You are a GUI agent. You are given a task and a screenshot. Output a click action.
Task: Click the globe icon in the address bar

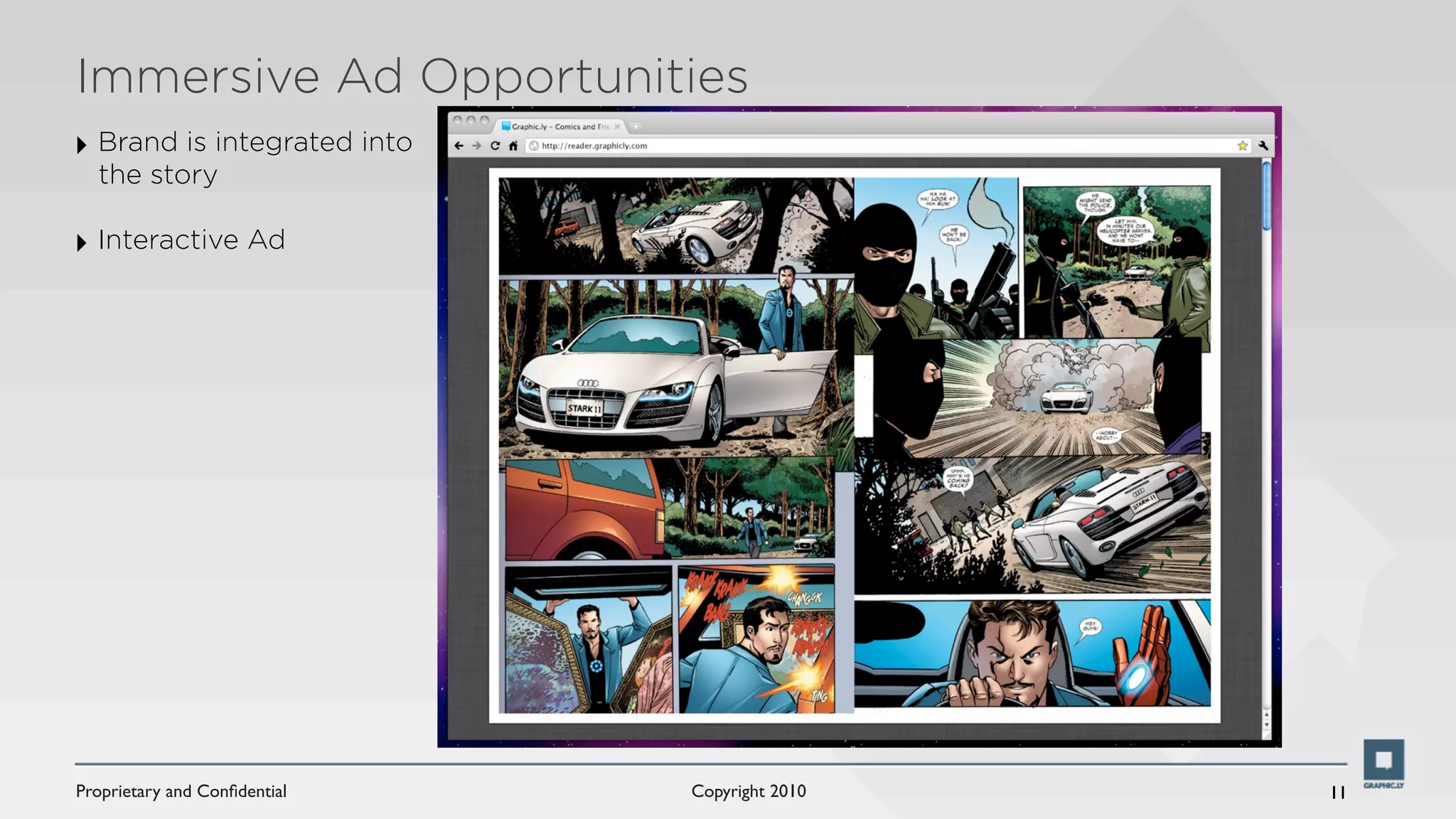(x=534, y=146)
